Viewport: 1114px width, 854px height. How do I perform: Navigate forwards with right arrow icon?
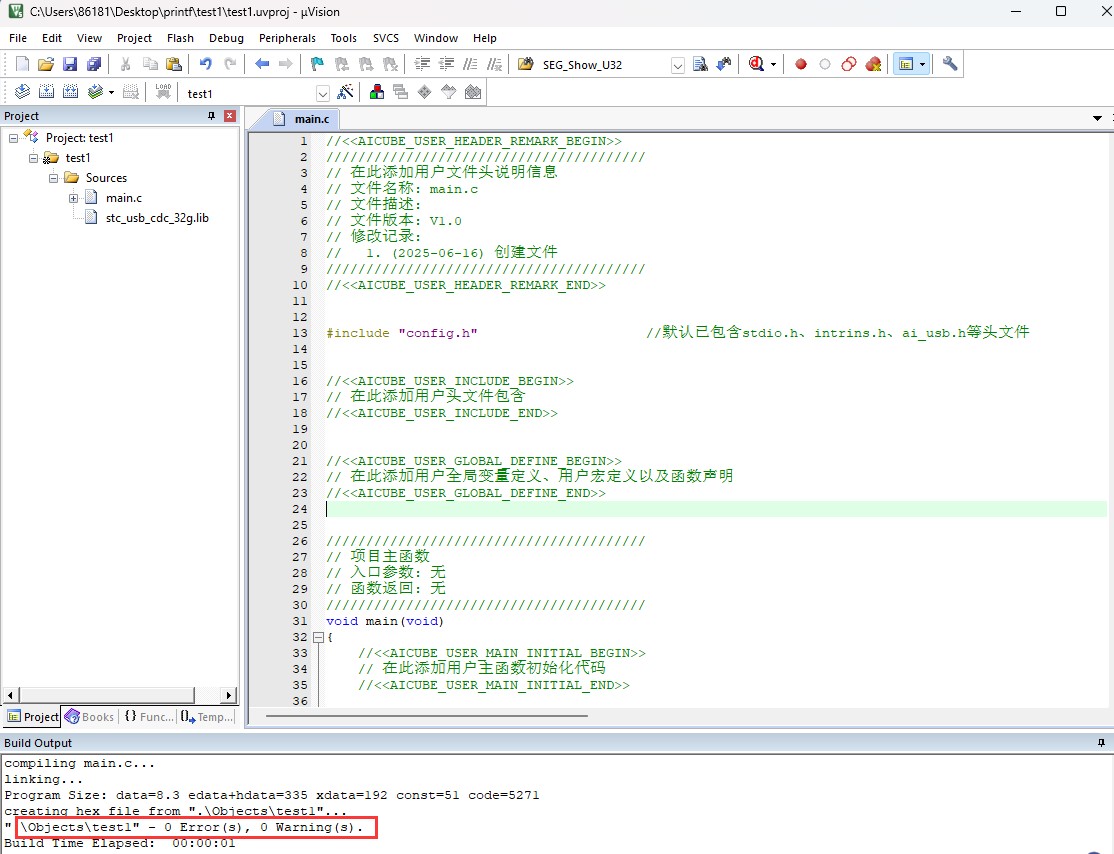click(x=286, y=65)
